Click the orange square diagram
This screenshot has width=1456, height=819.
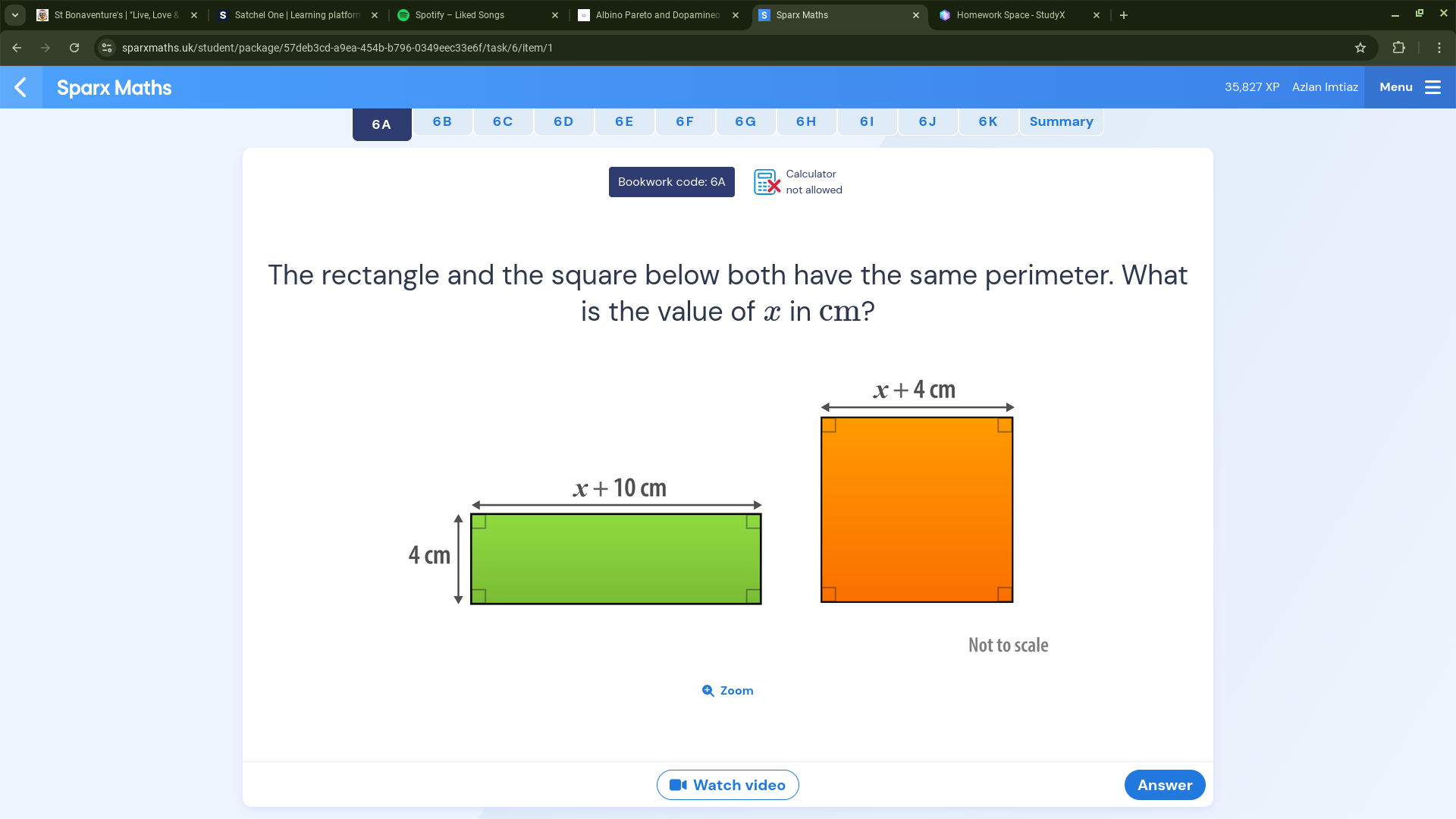(x=917, y=510)
